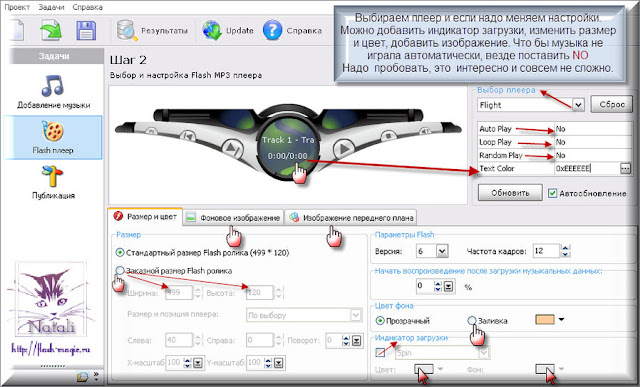This screenshot has height=387, width=640.
Task: Click the Update globe icon
Action: click(212, 30)
